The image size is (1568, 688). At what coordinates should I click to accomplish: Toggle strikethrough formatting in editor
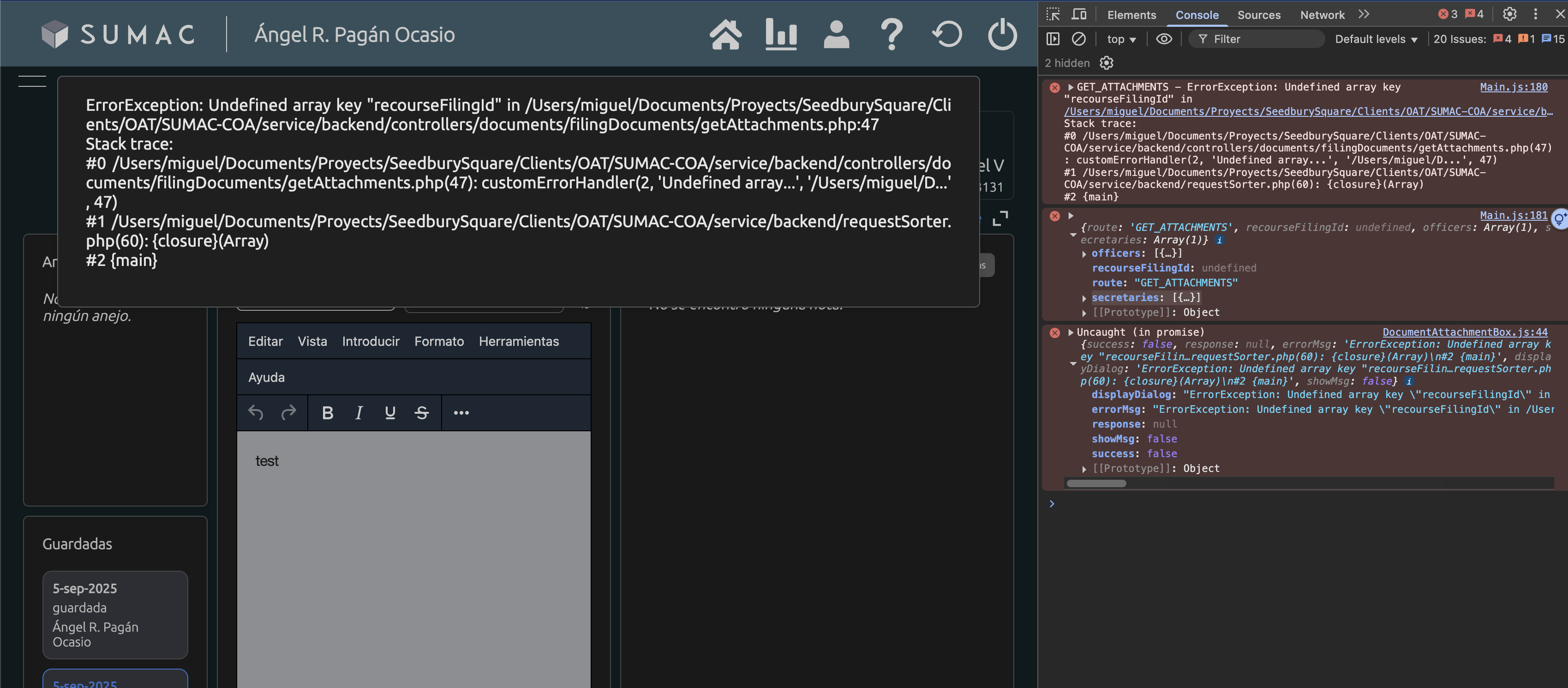[421, 413]
